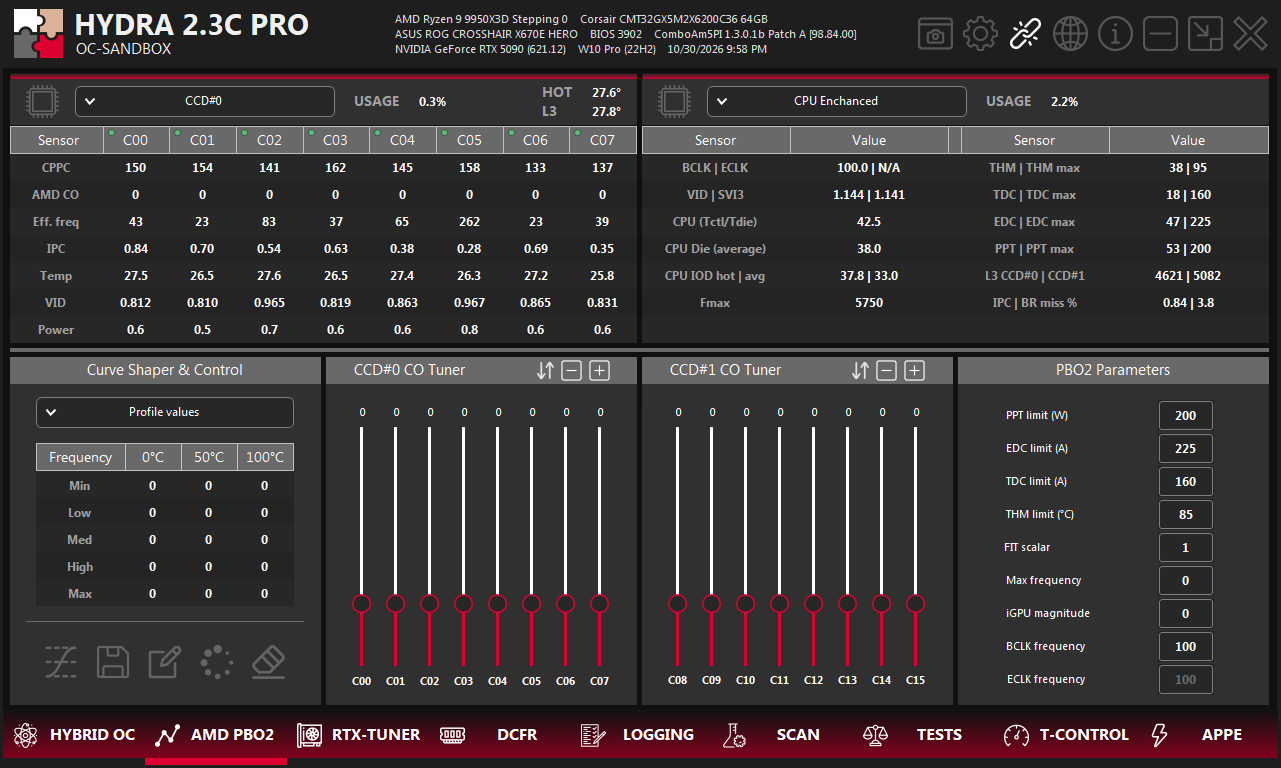
Task: Toggle the C06 core green indicator
Action: tap(512, 133)
